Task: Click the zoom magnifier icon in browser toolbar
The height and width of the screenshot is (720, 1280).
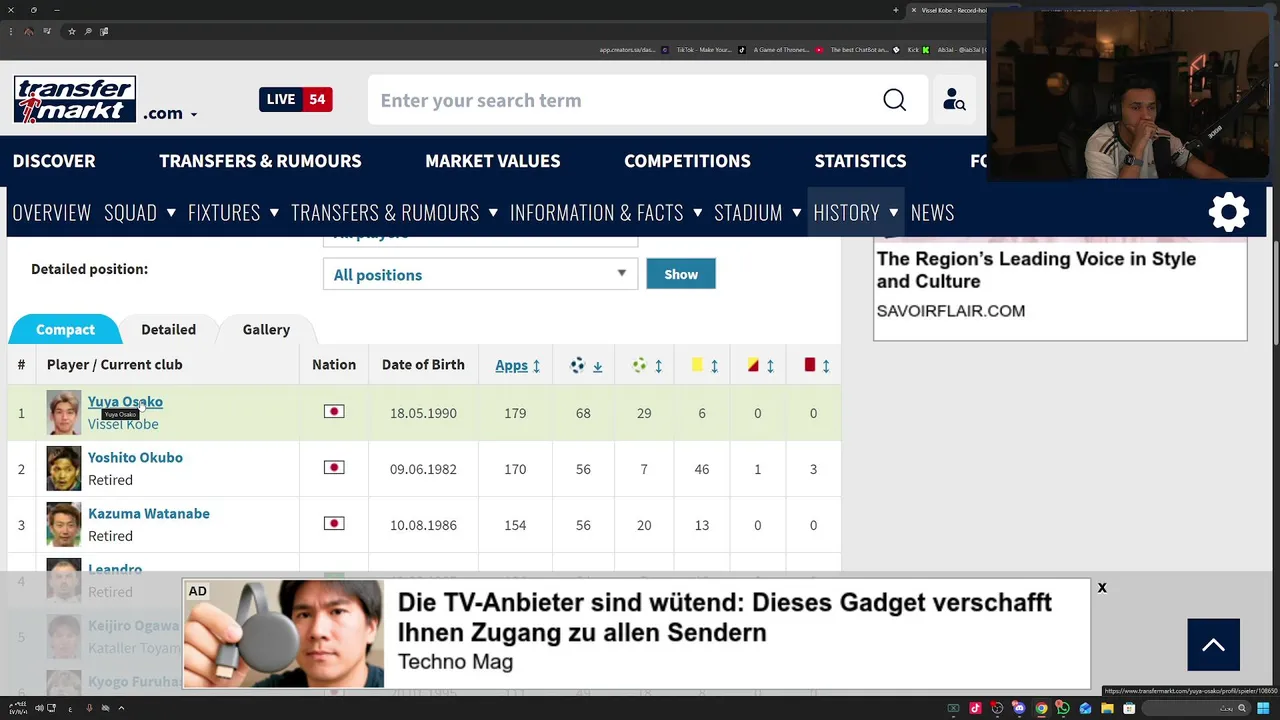Action: (x=88, y=31)
